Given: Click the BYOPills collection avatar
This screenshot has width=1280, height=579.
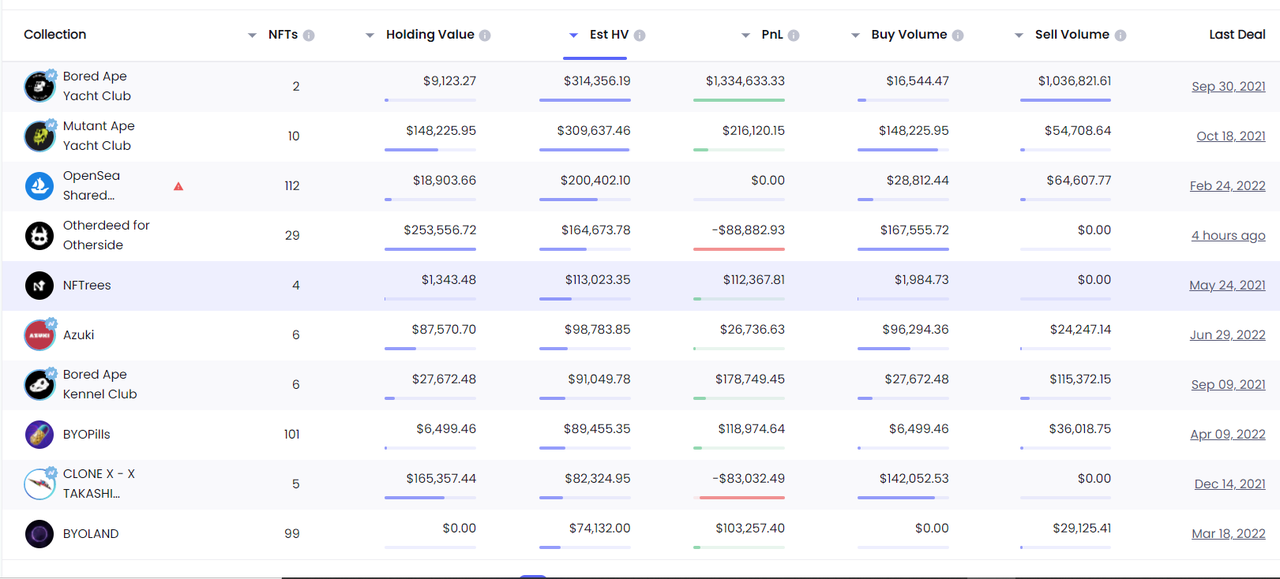Looking at the screenshot, I should 40,435.
